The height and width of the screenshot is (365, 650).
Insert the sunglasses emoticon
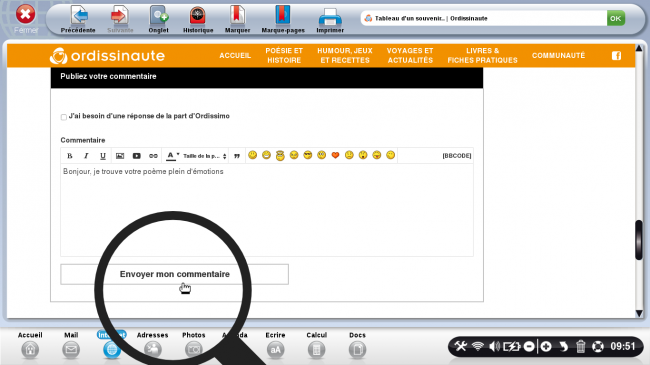[308, 155]
